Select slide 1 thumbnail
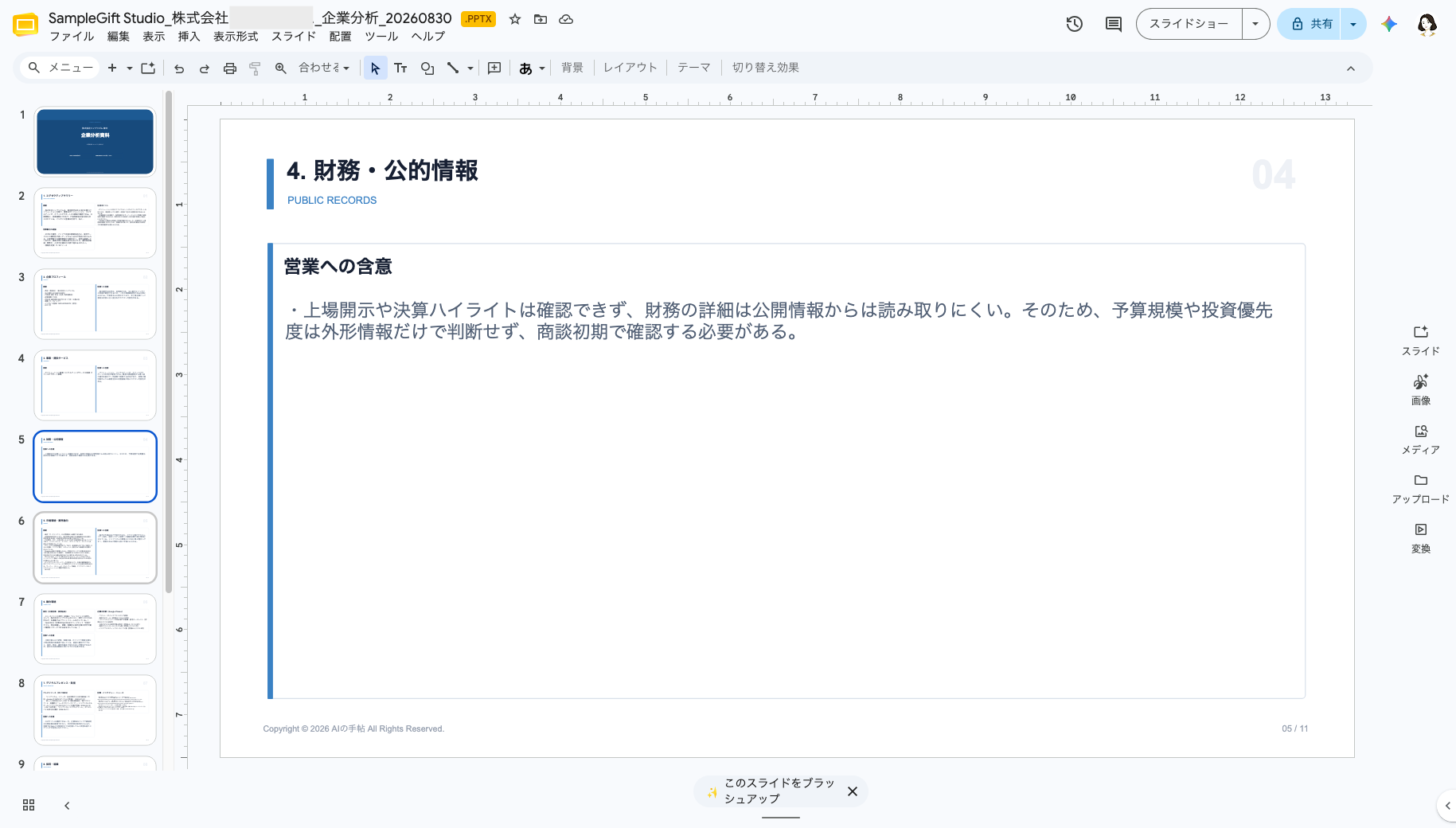 pos(95,142)
